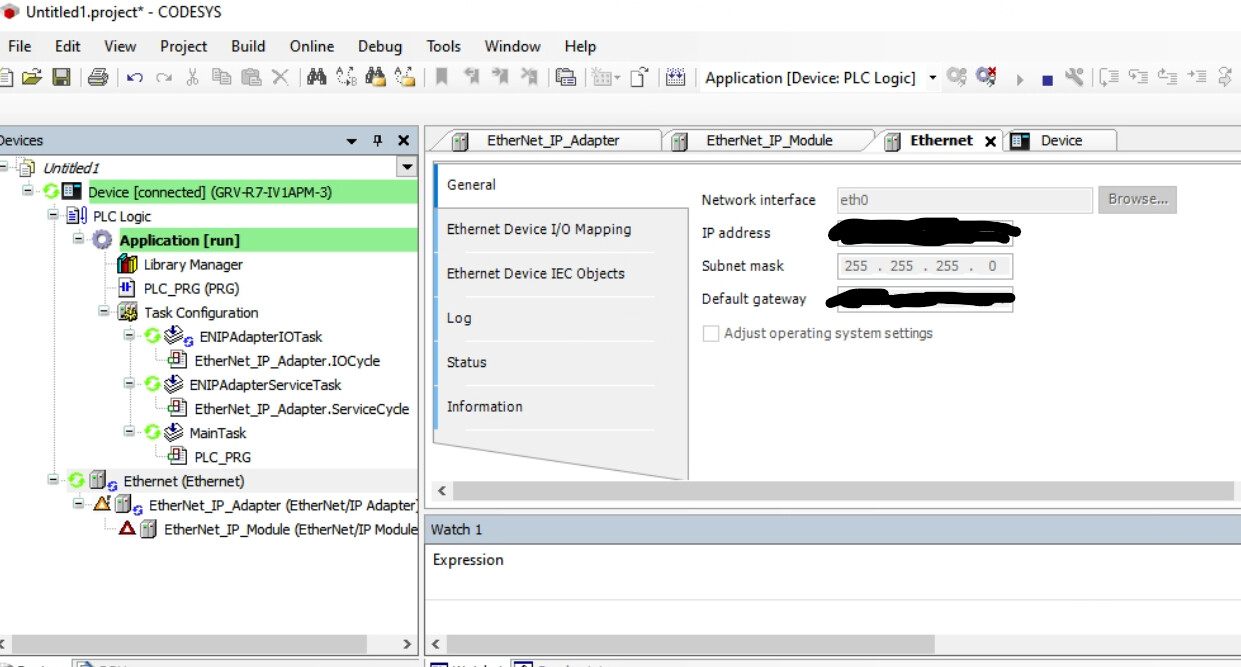Collapse the Device [connected] tree node
The height and width of the screenshot is (667, 1241).
click(29, 191)
